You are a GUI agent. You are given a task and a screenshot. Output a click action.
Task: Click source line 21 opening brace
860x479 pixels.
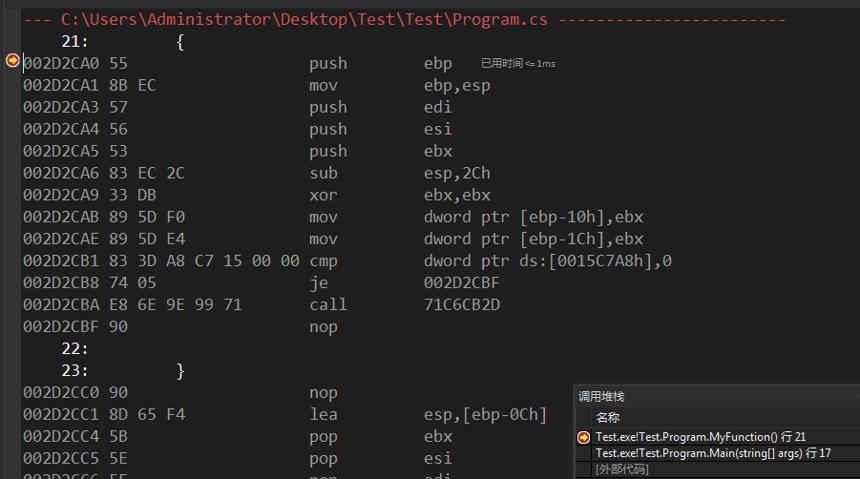tap(180, 42)
